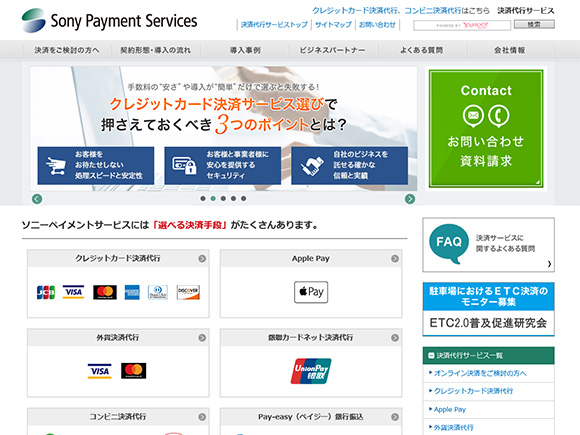Viewport: 580px width, 435px height.
Task: Click 銀聯カードネット決済代行 card title
Action: click(311, 337)
